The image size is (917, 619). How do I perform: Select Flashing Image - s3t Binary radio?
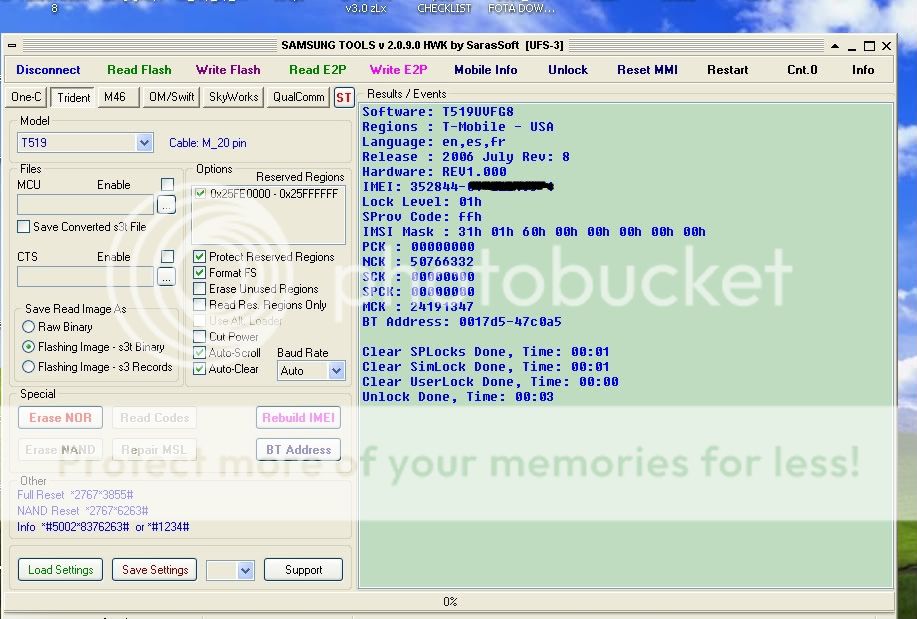28,346
